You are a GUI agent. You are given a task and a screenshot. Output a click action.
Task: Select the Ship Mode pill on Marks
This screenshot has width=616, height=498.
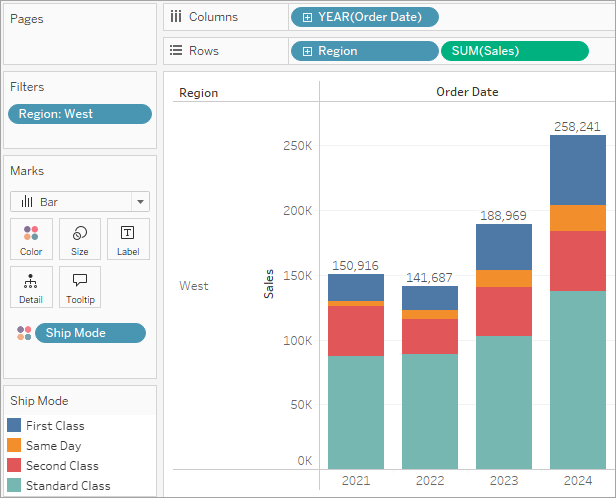pos(90,333)
